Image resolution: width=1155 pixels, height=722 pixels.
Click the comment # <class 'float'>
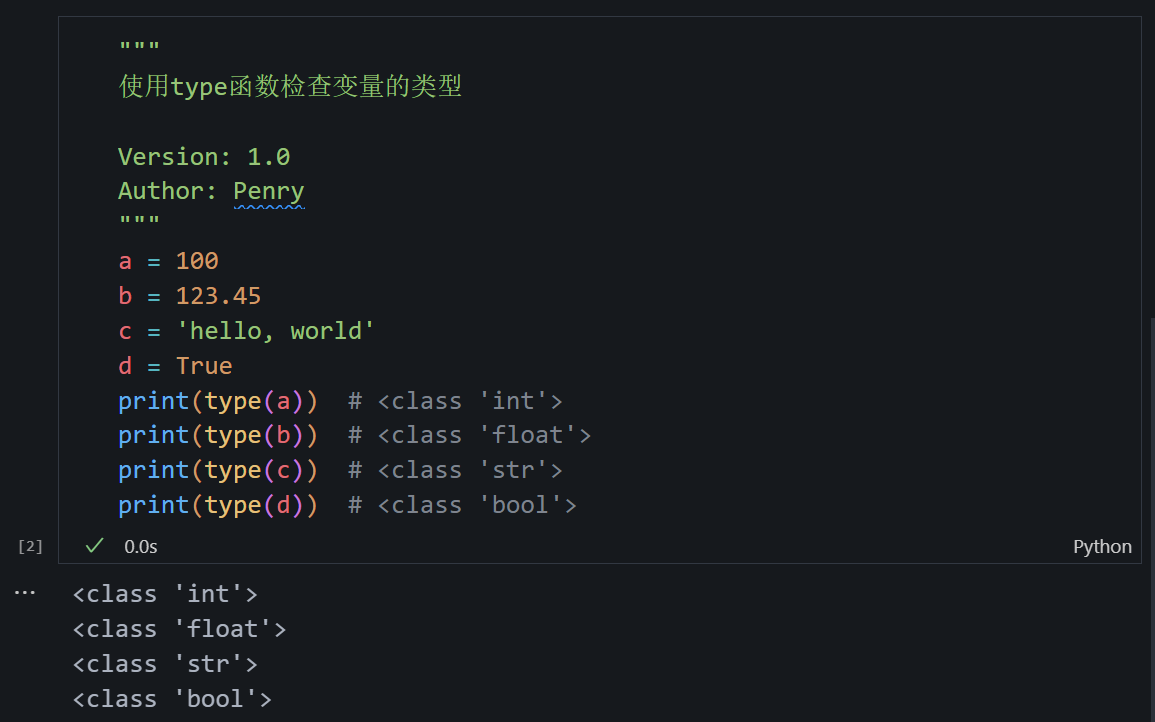[469, 436]
